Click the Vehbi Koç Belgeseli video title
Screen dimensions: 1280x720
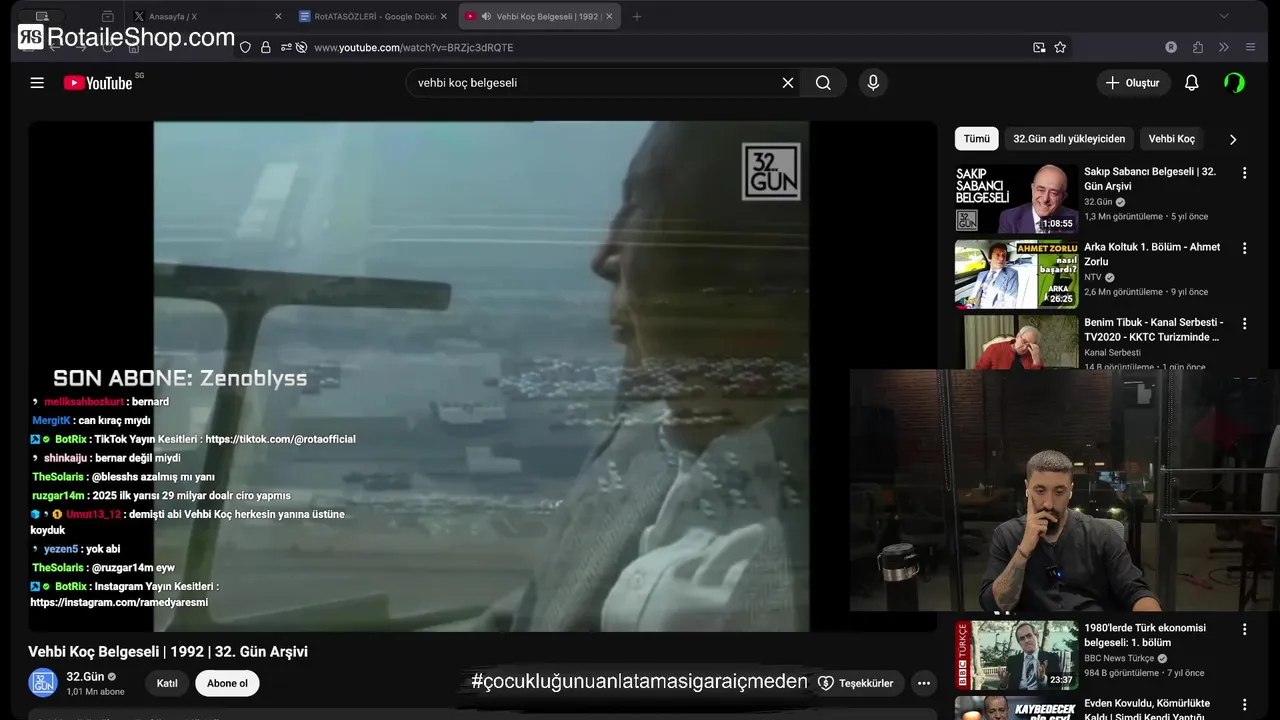168,652
